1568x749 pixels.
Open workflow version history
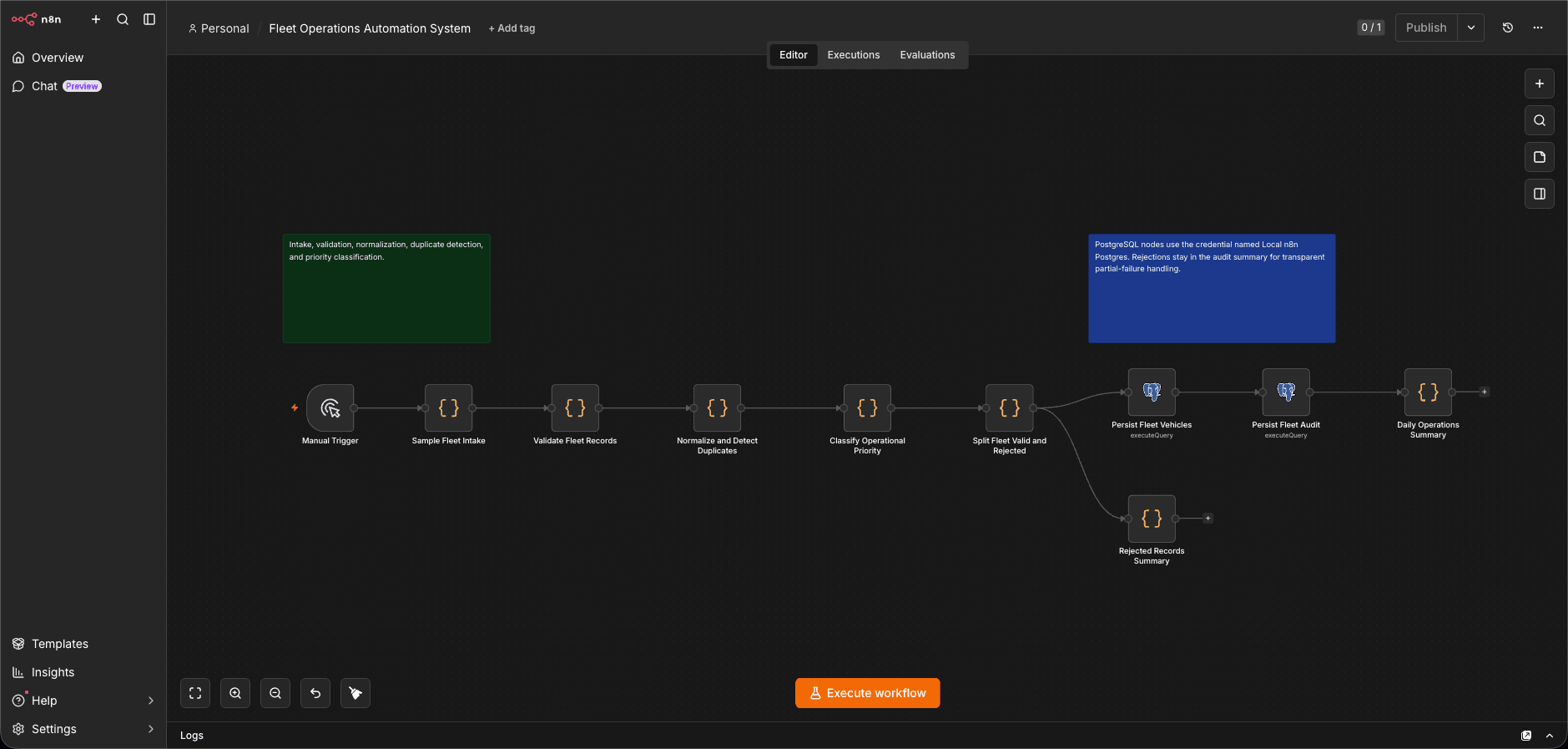tap(1508, 28)
